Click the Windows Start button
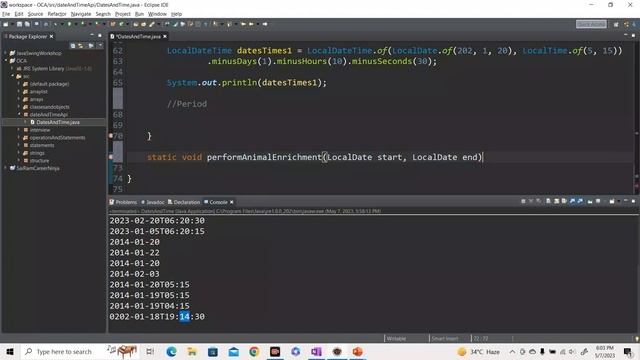640x360 pixels. click(x=9, y=351)
